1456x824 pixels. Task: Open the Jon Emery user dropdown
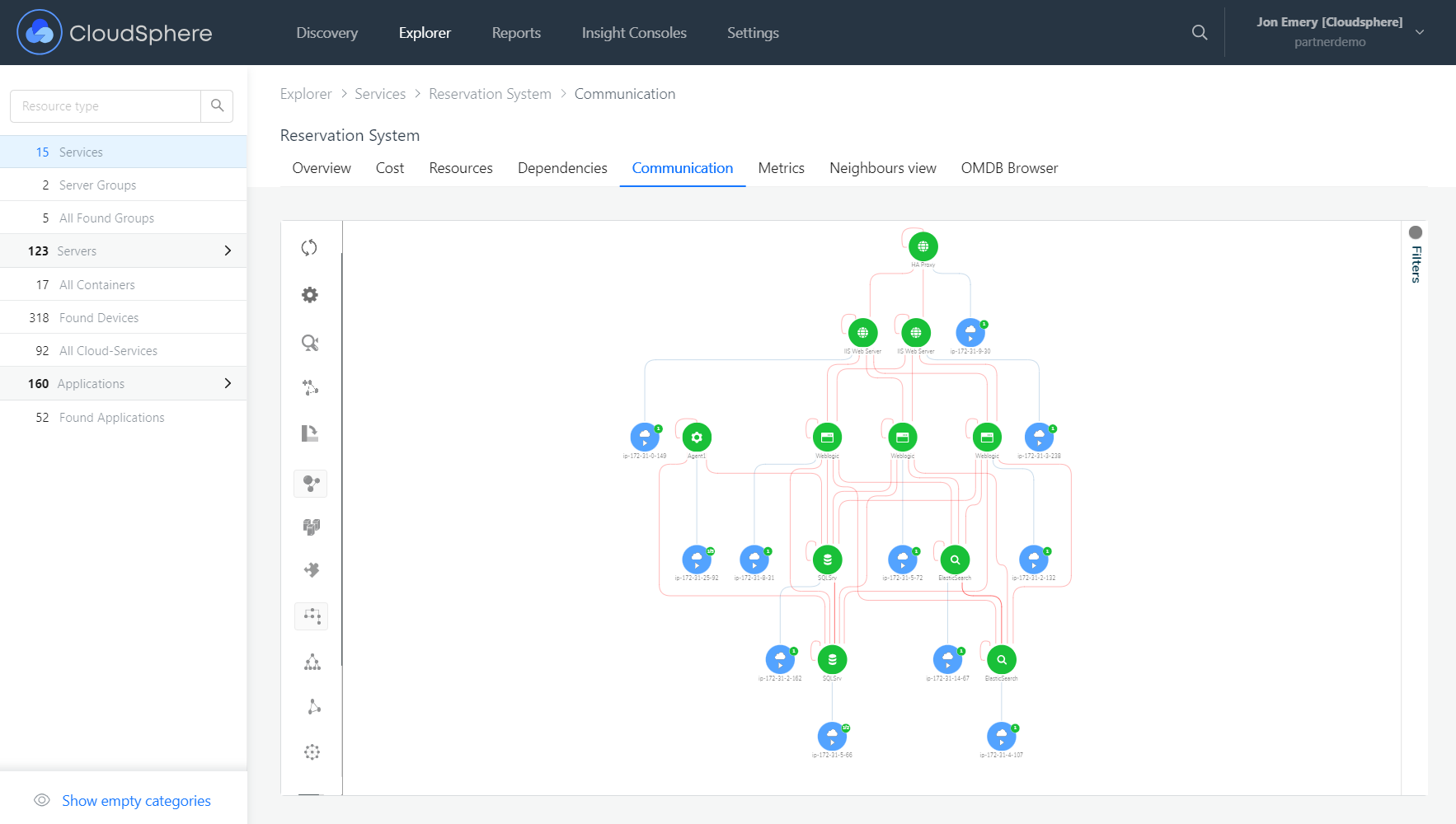pyautogui.click(x=1340, y=32)
